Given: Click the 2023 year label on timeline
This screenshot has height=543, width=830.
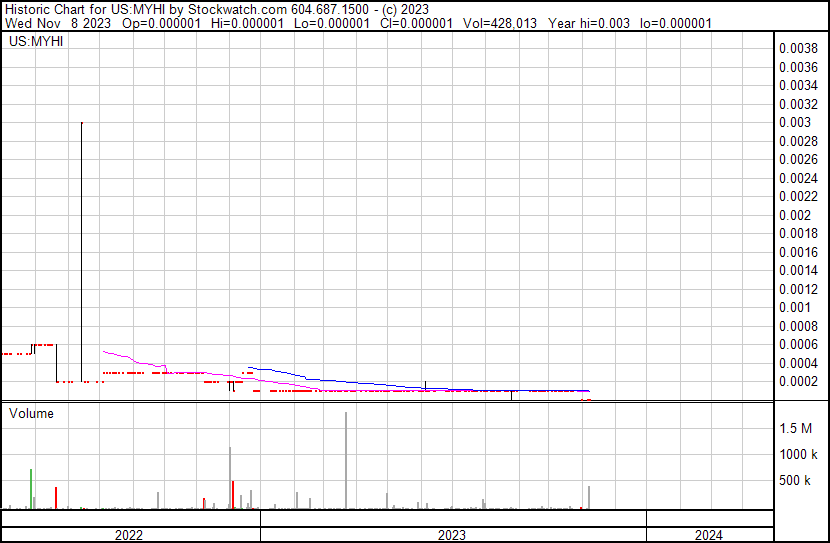Looking at the screenshot, I should (x=452, y=535).
